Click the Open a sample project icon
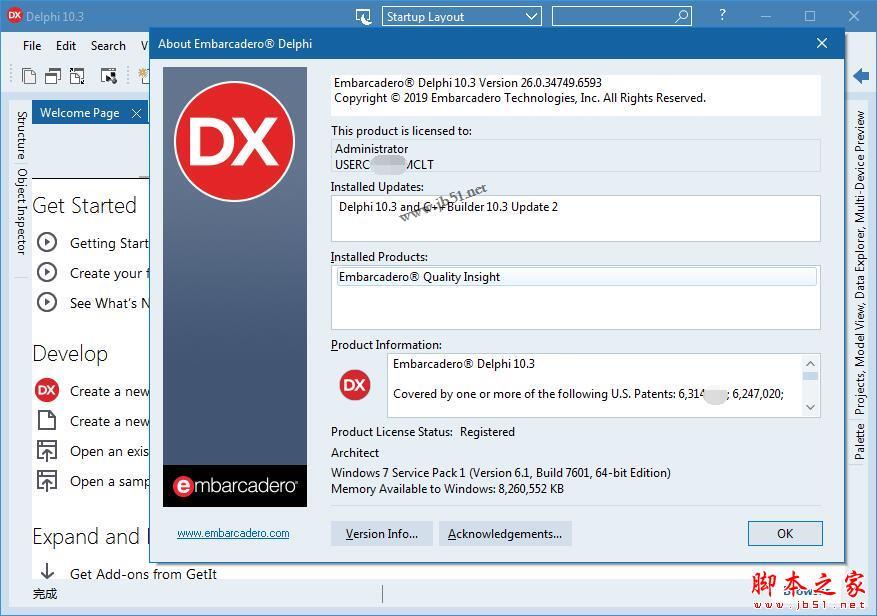The image size is (877, 616). 47,481
